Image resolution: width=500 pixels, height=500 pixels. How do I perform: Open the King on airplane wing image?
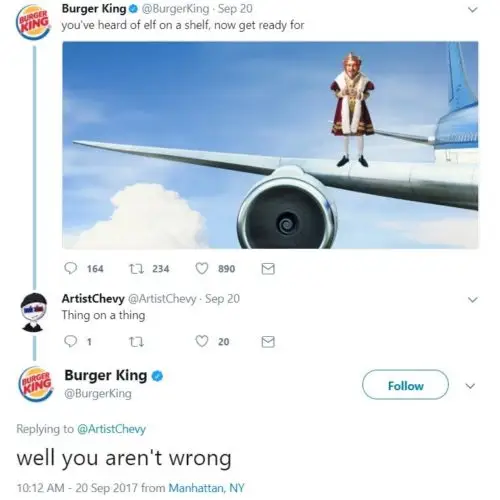pos(270,145)
